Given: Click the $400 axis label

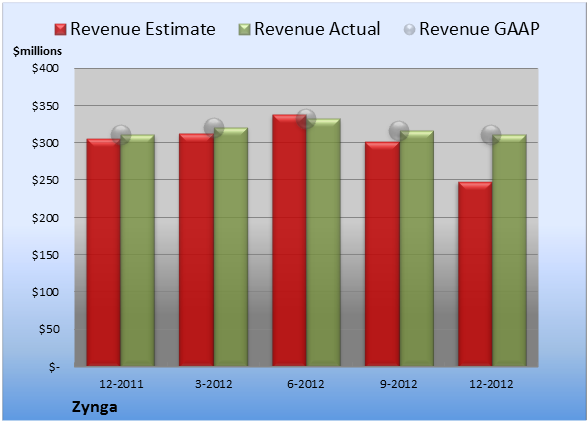Looking at the screenshot, I should [45, 68].
